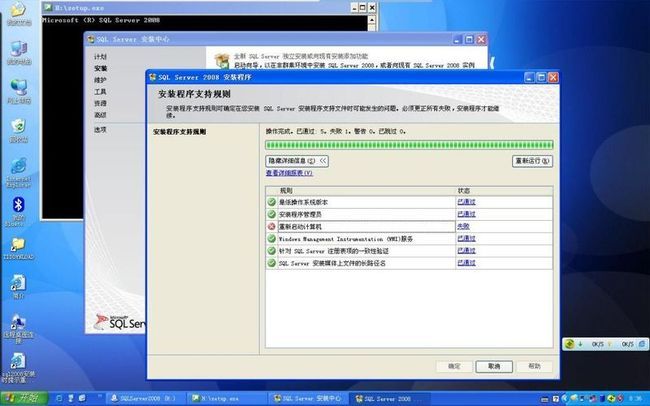The width and height of the screenshot is (650, 406).
Task: Click the green rule-check progress bar
Action: (x=409, y=145)
